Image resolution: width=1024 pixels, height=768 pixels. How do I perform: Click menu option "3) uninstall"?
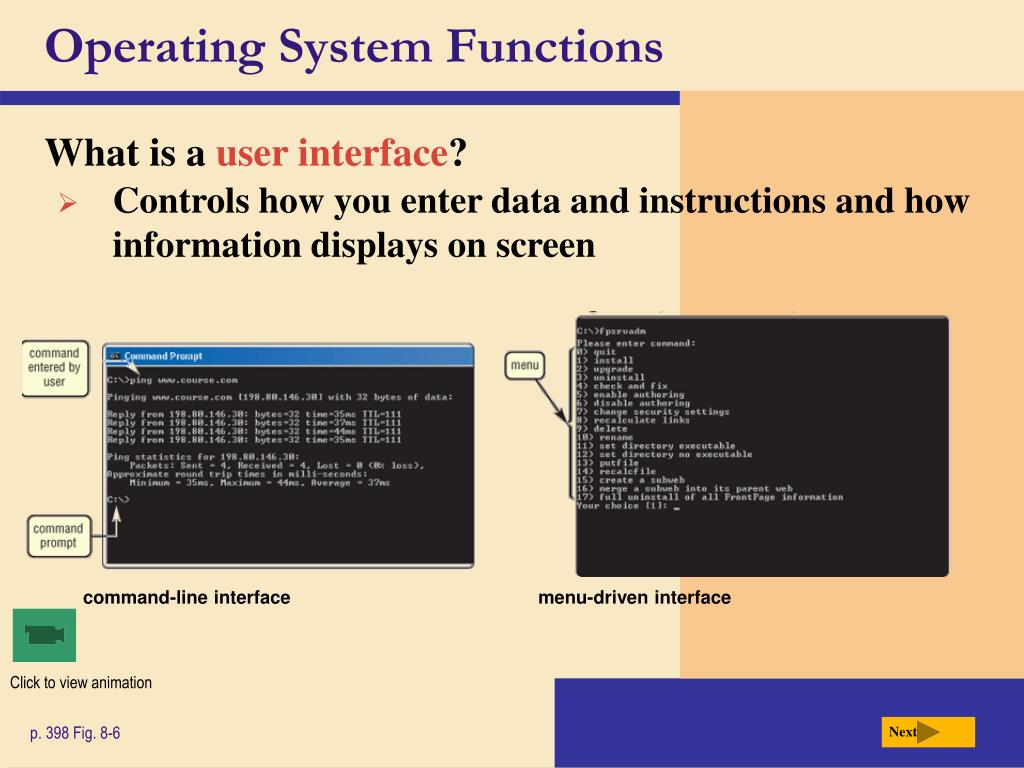pyautogui.click(x=611, y=377)
